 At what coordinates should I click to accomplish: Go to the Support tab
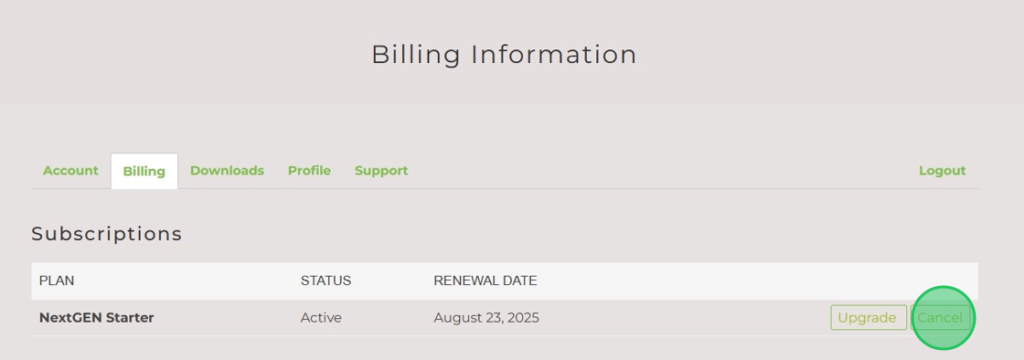381,171
